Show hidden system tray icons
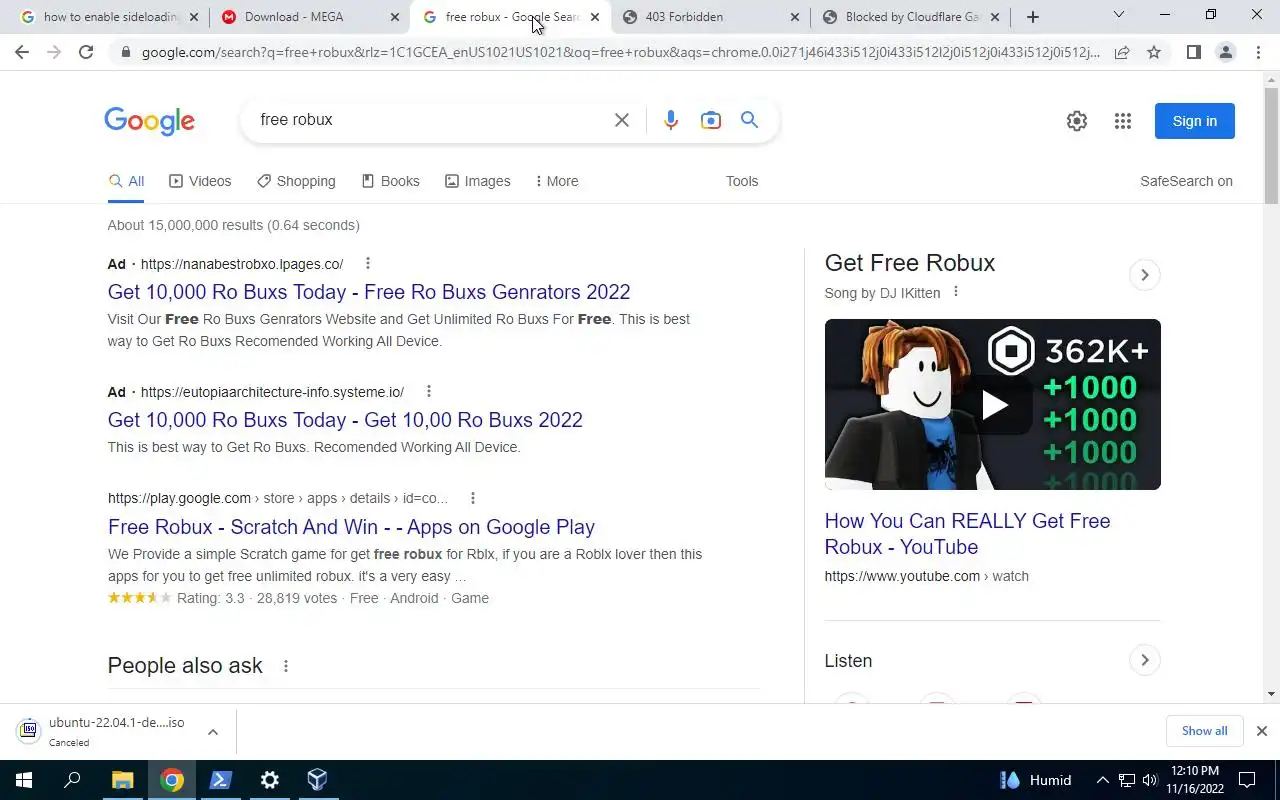1280x800 pixels. [1102, 780]
